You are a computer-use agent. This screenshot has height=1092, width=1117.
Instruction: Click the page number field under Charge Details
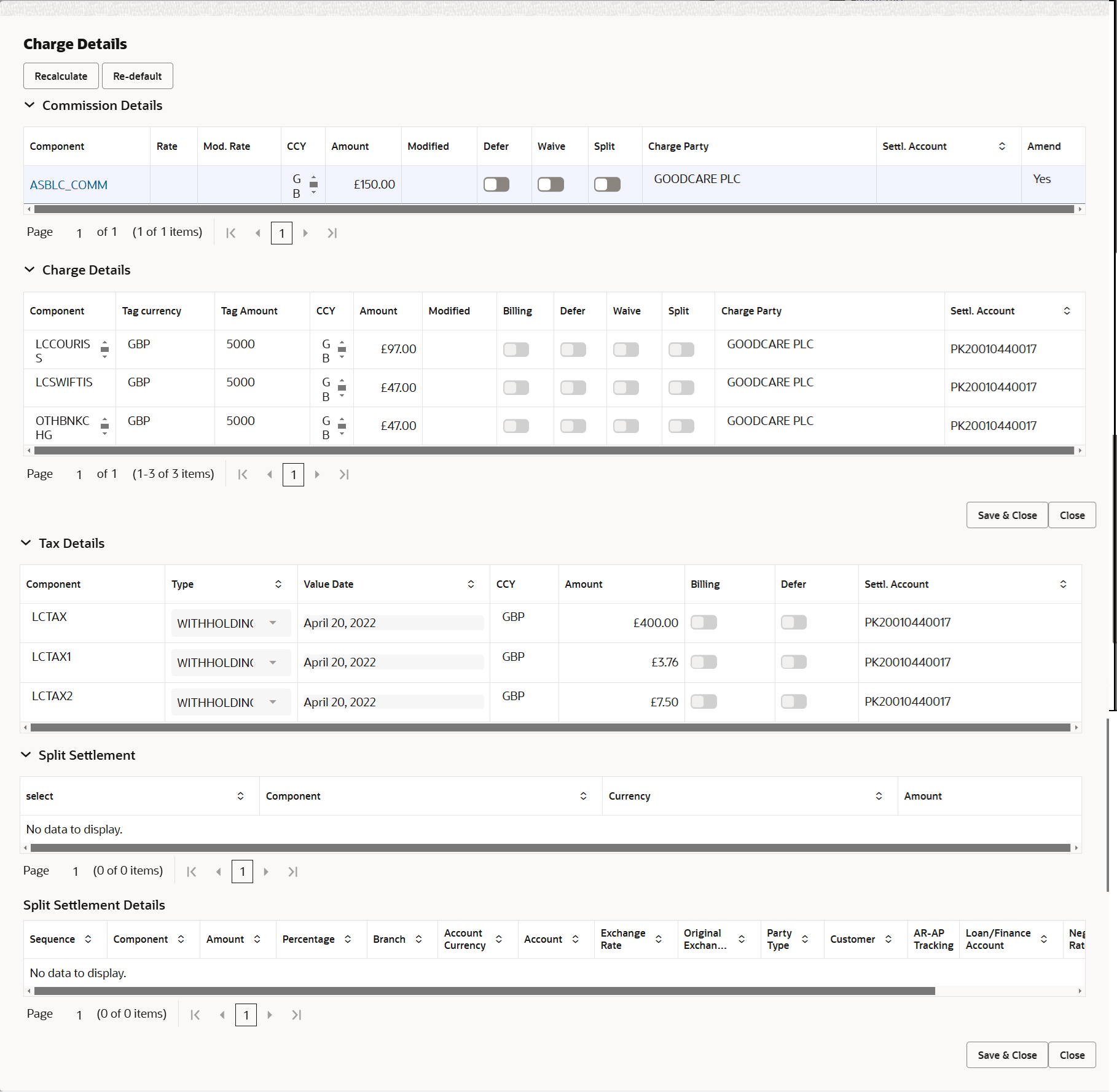[293, 474]
